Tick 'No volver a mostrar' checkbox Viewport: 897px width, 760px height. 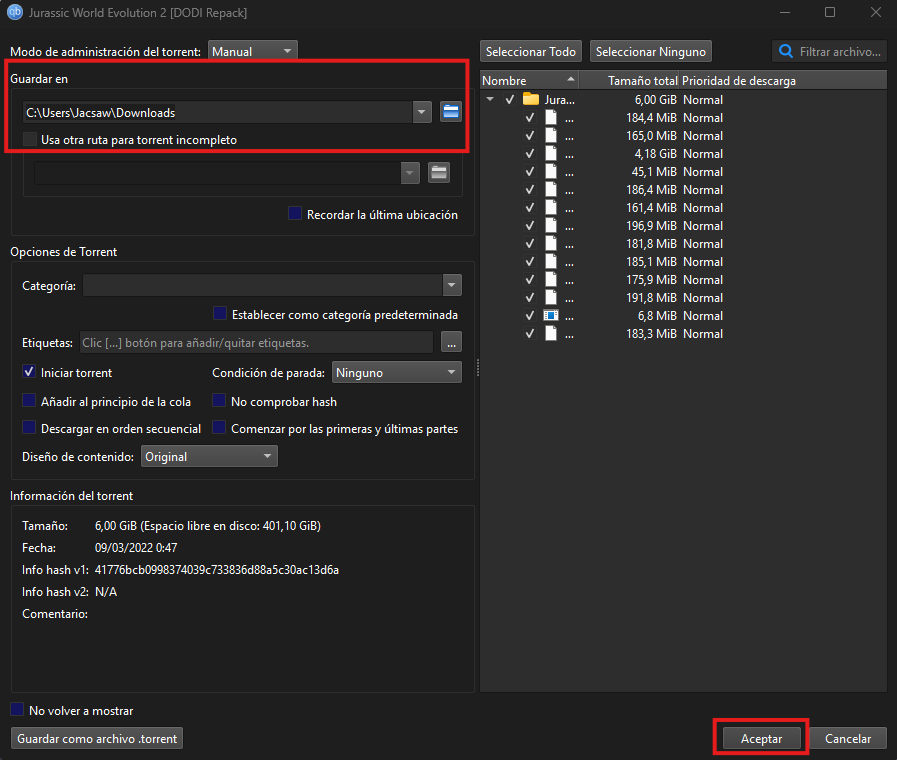17,710
